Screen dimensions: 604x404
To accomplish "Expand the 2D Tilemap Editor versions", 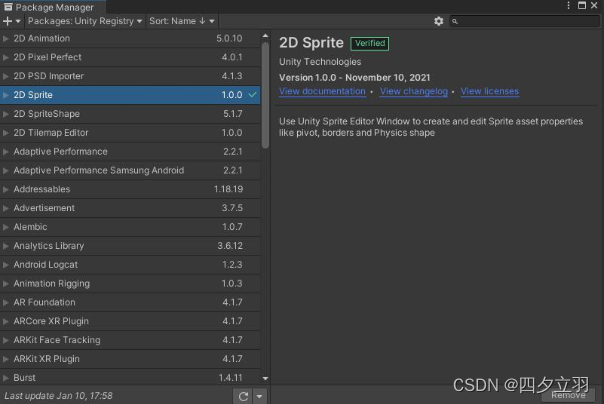I will click(x=5, y=133).
